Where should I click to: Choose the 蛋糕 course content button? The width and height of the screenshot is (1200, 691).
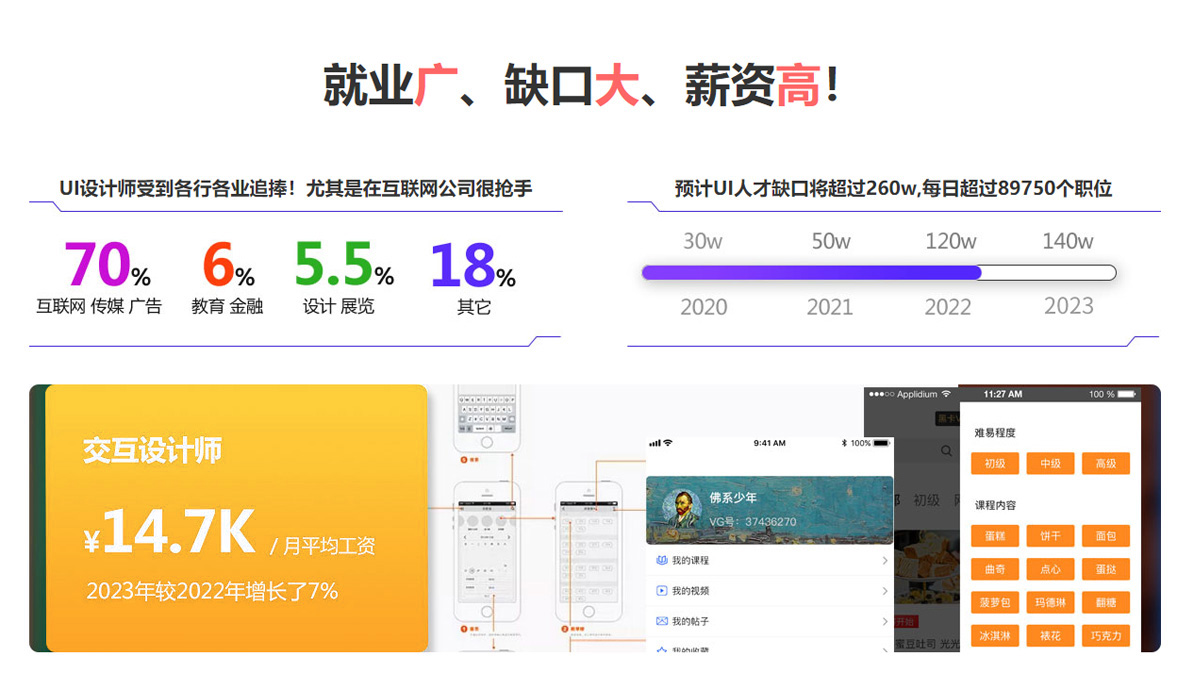994,536
